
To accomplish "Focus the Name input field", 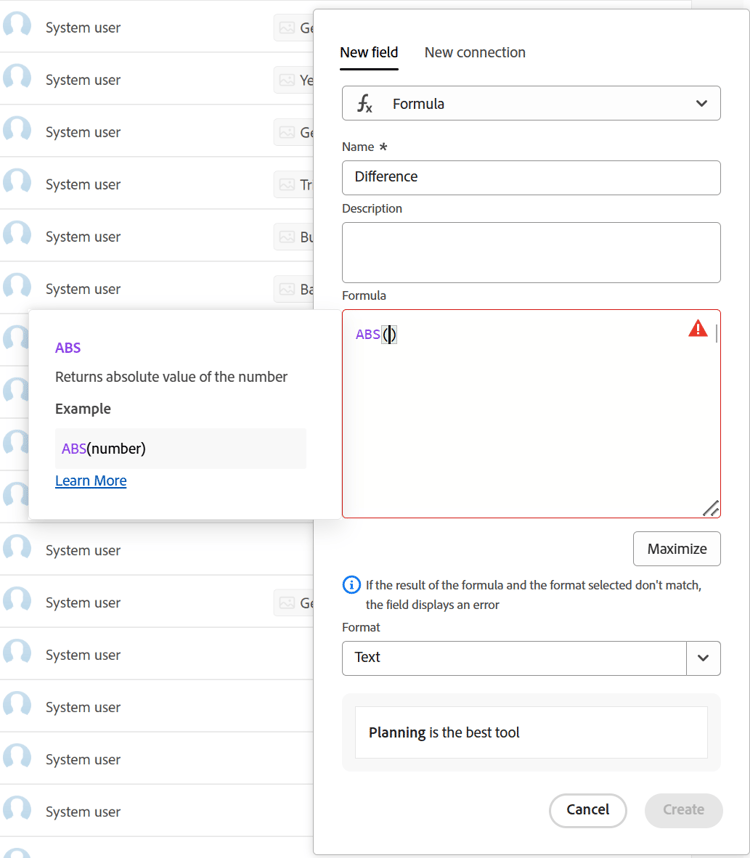I will 531,177.
